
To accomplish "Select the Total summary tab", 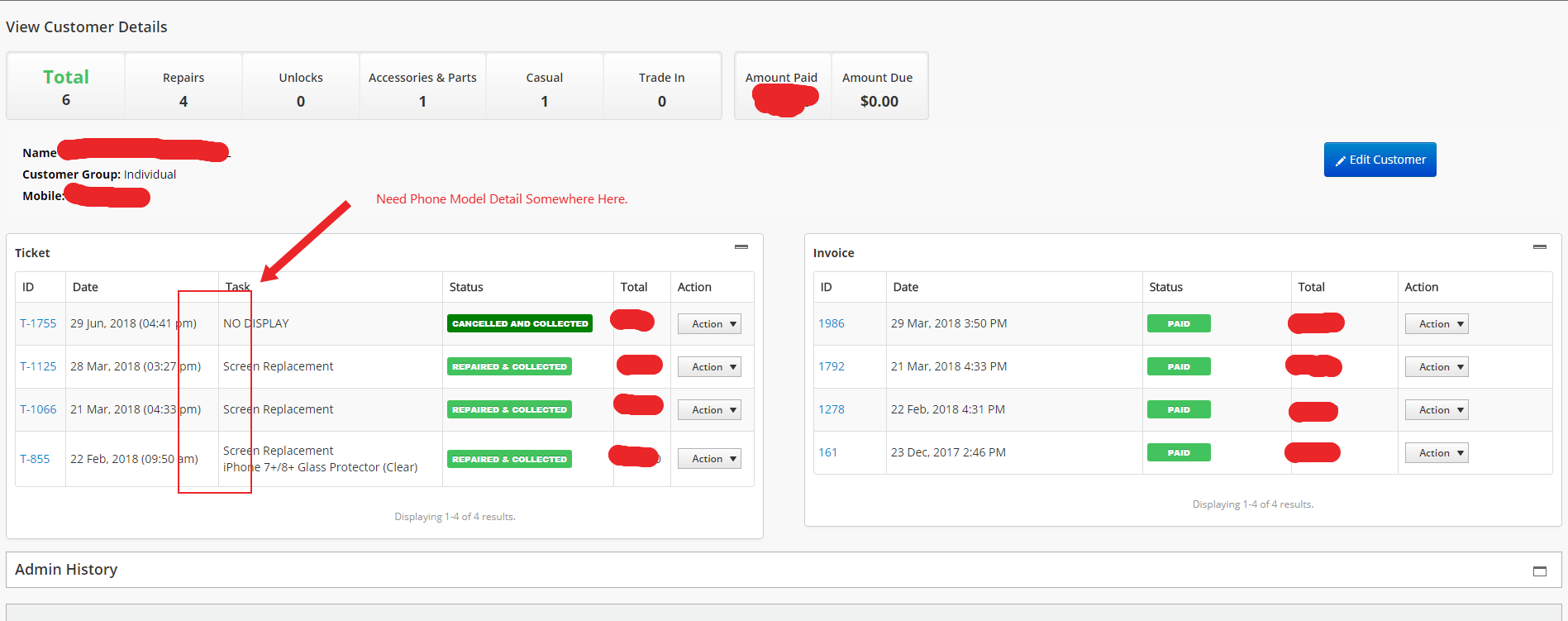I will (x=66, y=87).
